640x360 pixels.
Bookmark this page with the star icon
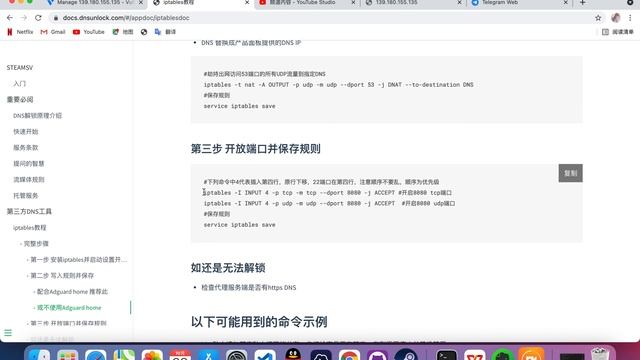coord(598,18)
